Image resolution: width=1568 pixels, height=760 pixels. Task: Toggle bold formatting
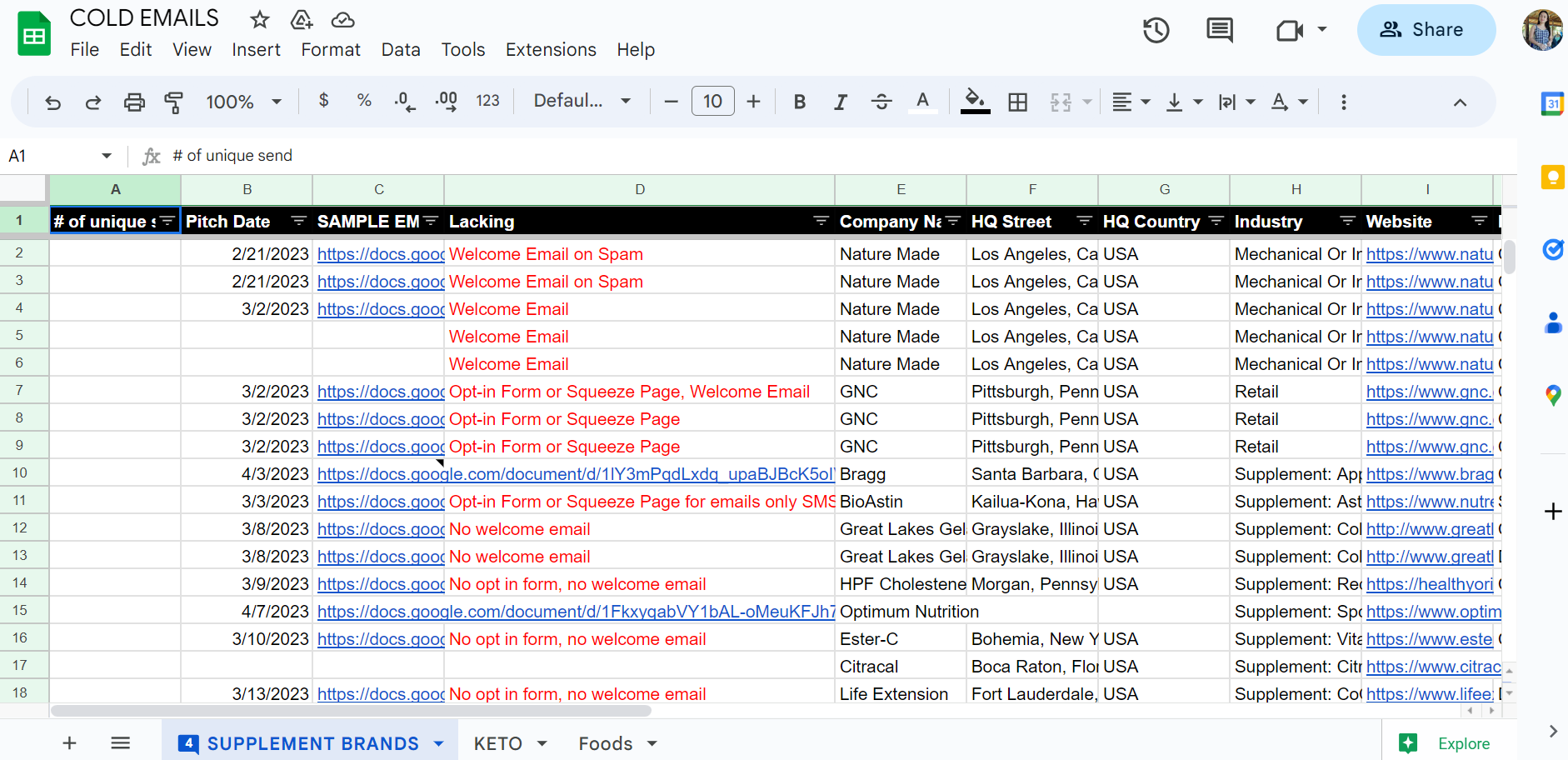(x=800, y=102)
